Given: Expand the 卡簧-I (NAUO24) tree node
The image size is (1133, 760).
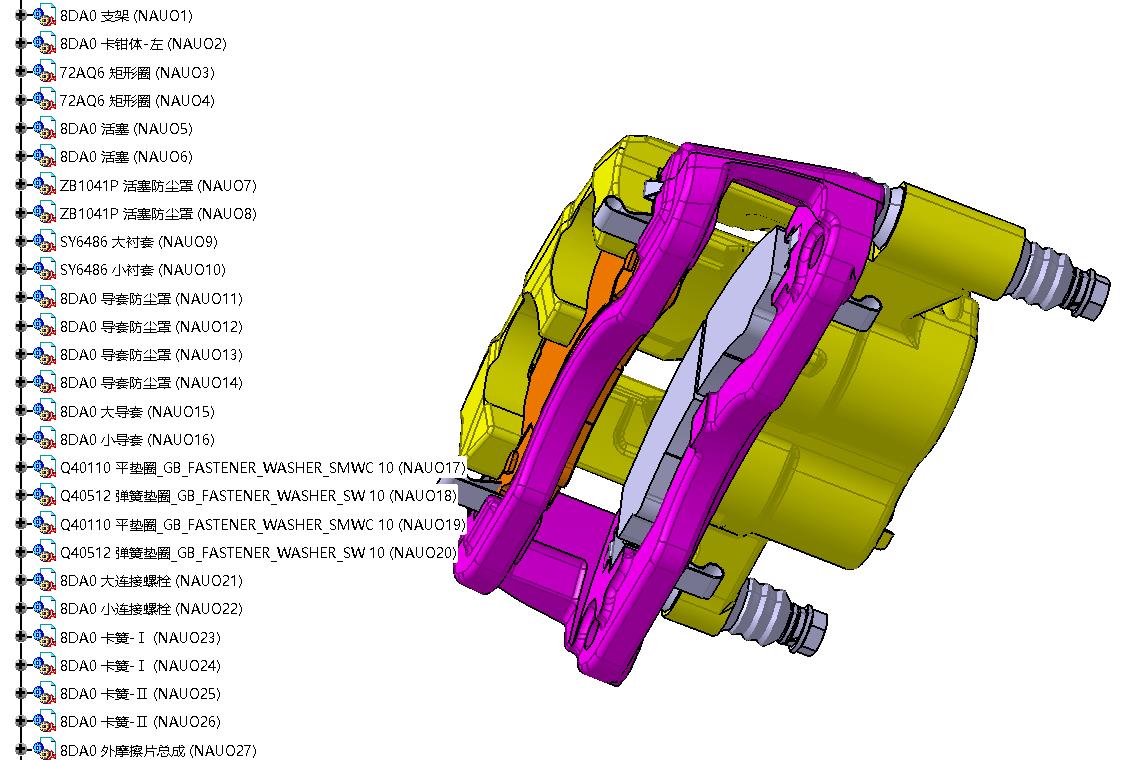Looking at the screenshot, I should point(20,665).
